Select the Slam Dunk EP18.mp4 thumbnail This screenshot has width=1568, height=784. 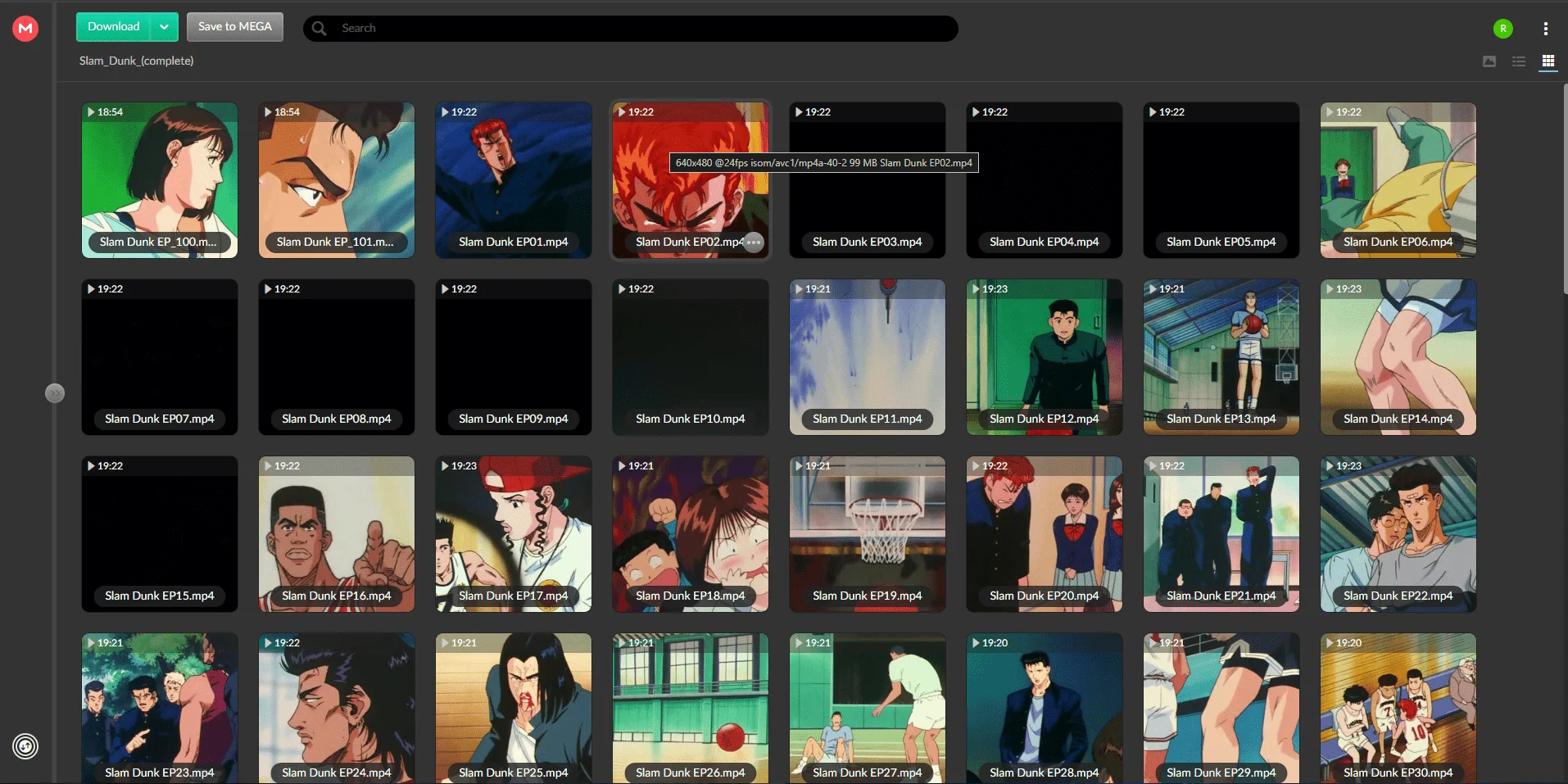691,534
